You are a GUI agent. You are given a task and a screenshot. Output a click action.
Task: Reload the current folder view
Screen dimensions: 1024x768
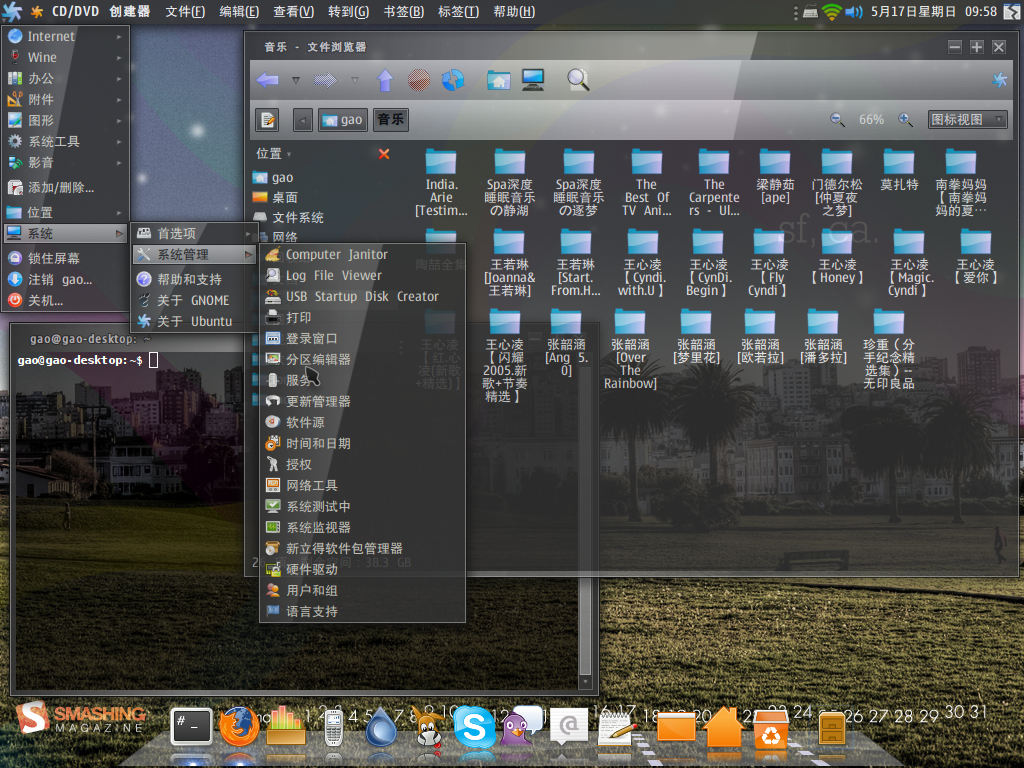coord(453,80)
